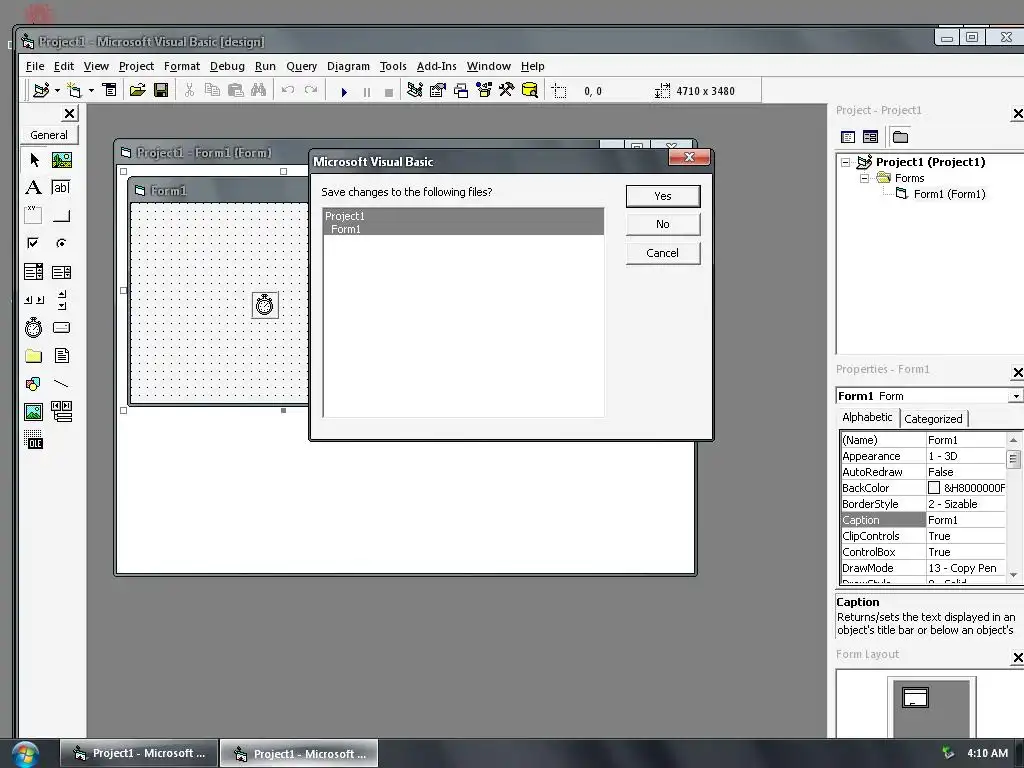This screenshot has width=1024, height=768.
Task: Switch to first Project1 taskbar button
Action: (x=138, y=754)
